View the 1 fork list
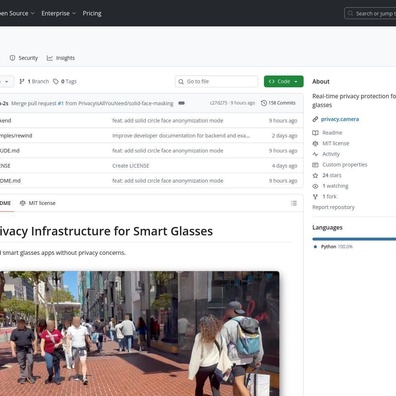The height and width of the screenshot is (396, 396). [x=329, y=197]
